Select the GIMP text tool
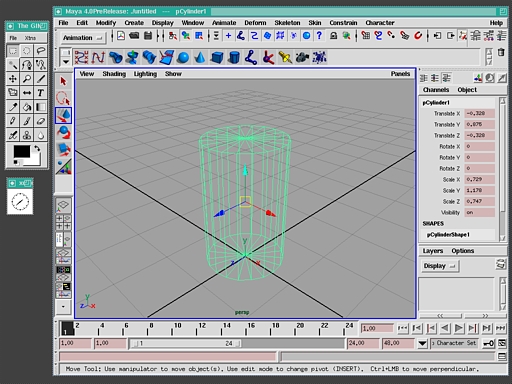The image size is (512, 384). 41,93
